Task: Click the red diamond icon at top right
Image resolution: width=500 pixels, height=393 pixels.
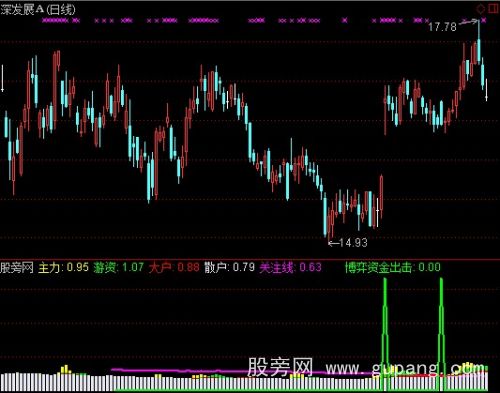Action: (x=480, y=9)
